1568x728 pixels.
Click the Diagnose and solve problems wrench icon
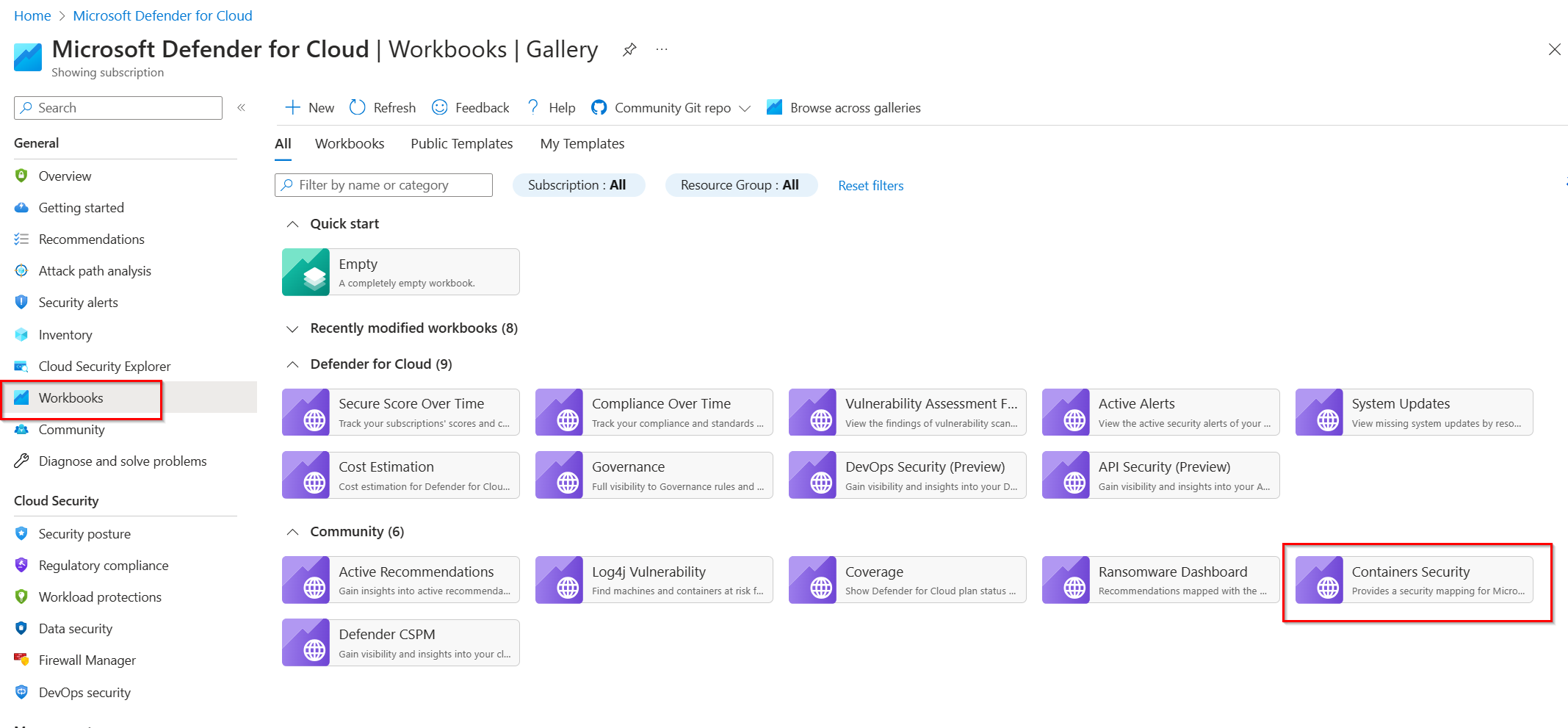(21, 461)
